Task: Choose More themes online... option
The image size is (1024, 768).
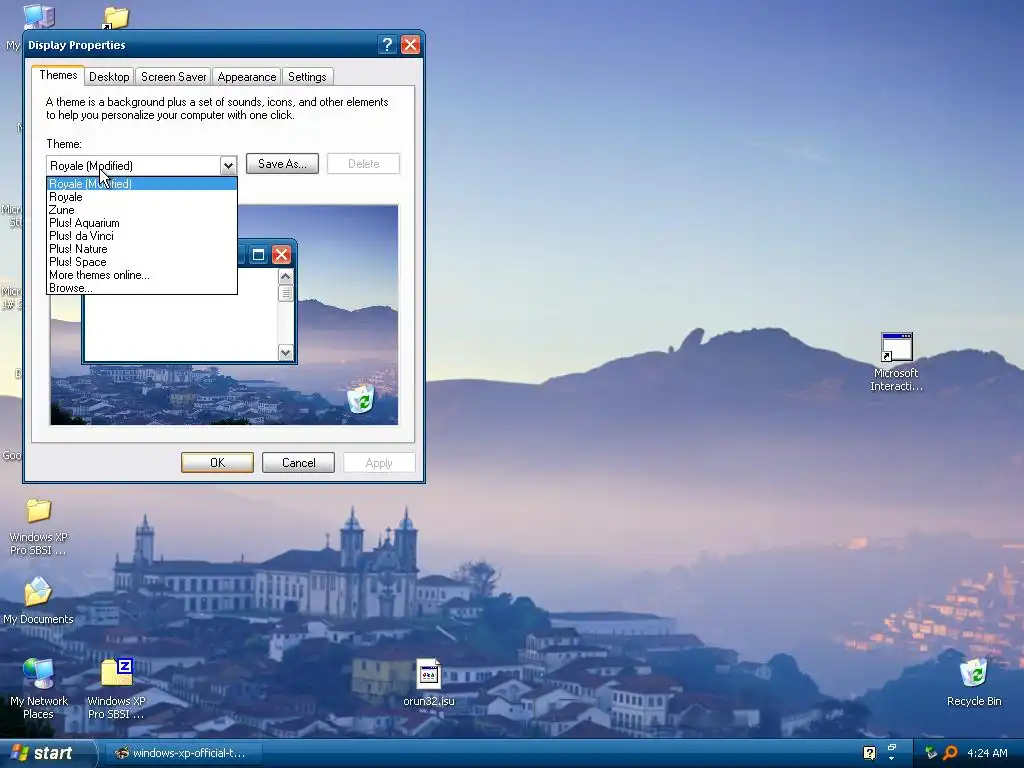Action: point(142,276)
